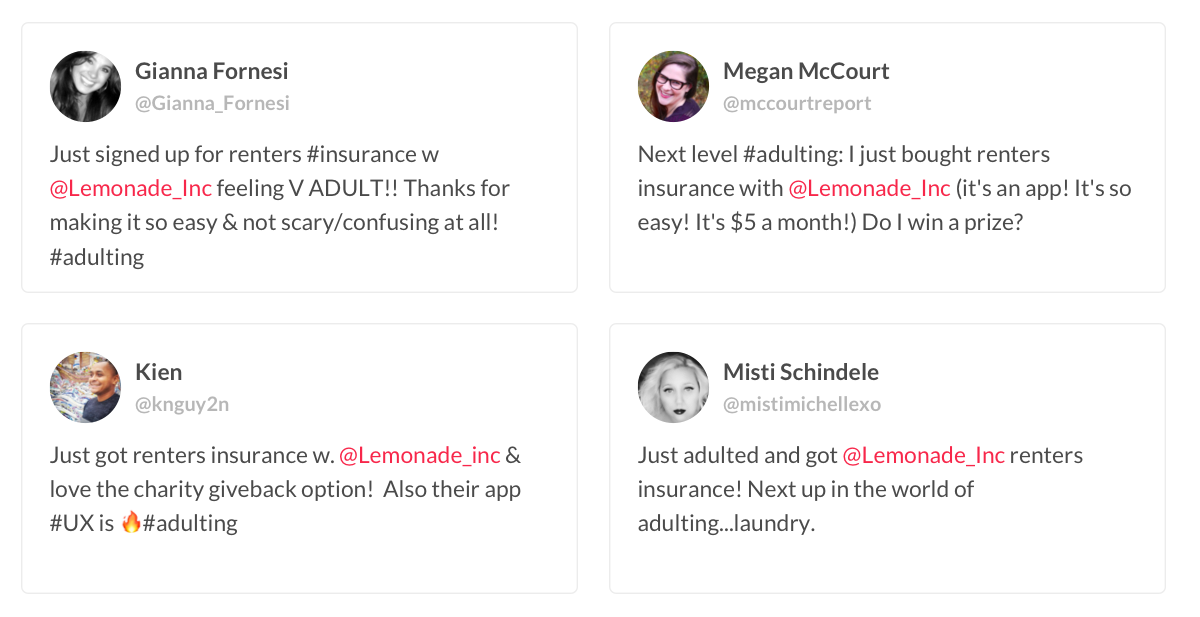Click Misti Schindele's profile avatar
This screenshot has height=617, width=1200.
(673, 387)
